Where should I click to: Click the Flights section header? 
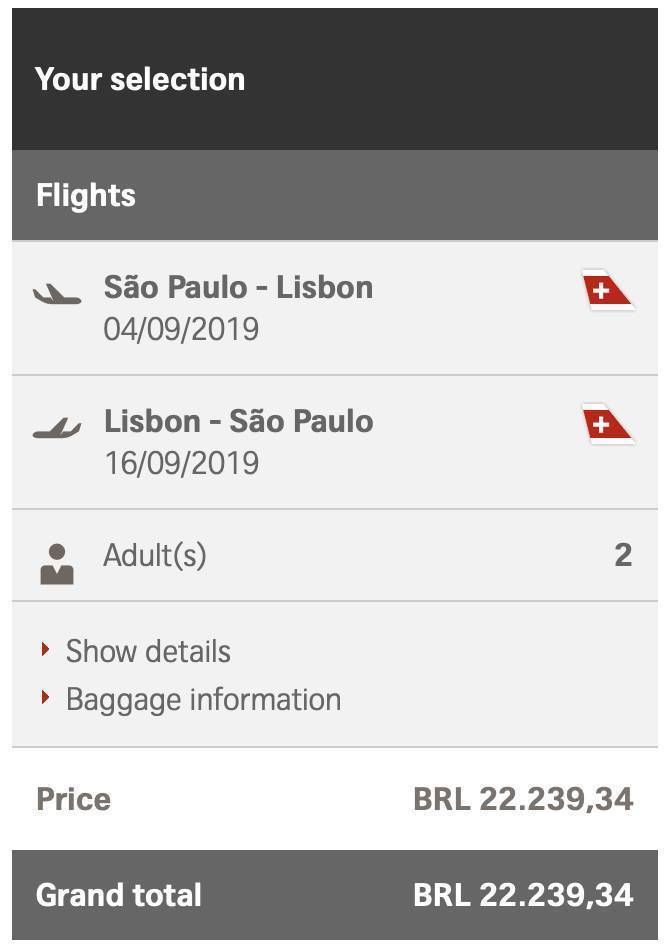click(335, 196)
